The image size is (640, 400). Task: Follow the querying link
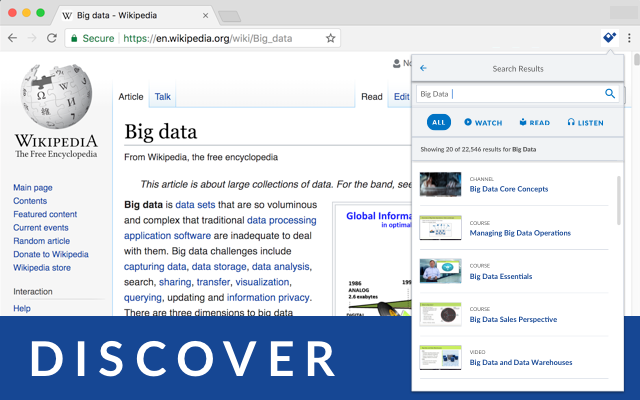point(142,298)
